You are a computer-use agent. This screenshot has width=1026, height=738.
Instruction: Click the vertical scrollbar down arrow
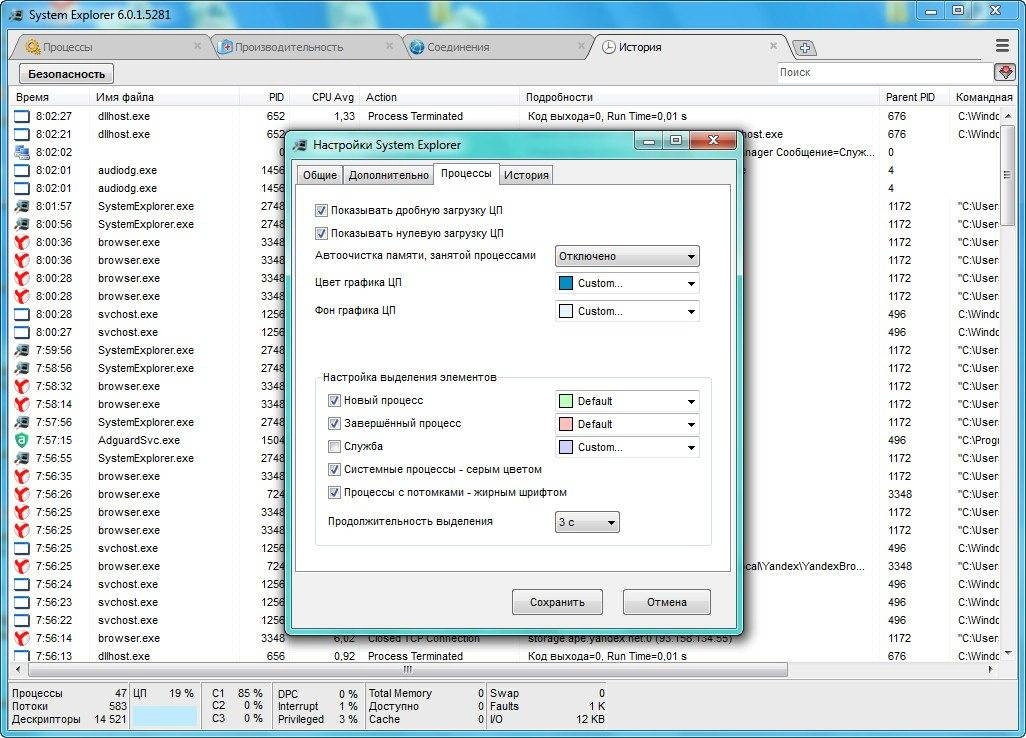(1008, 653)
